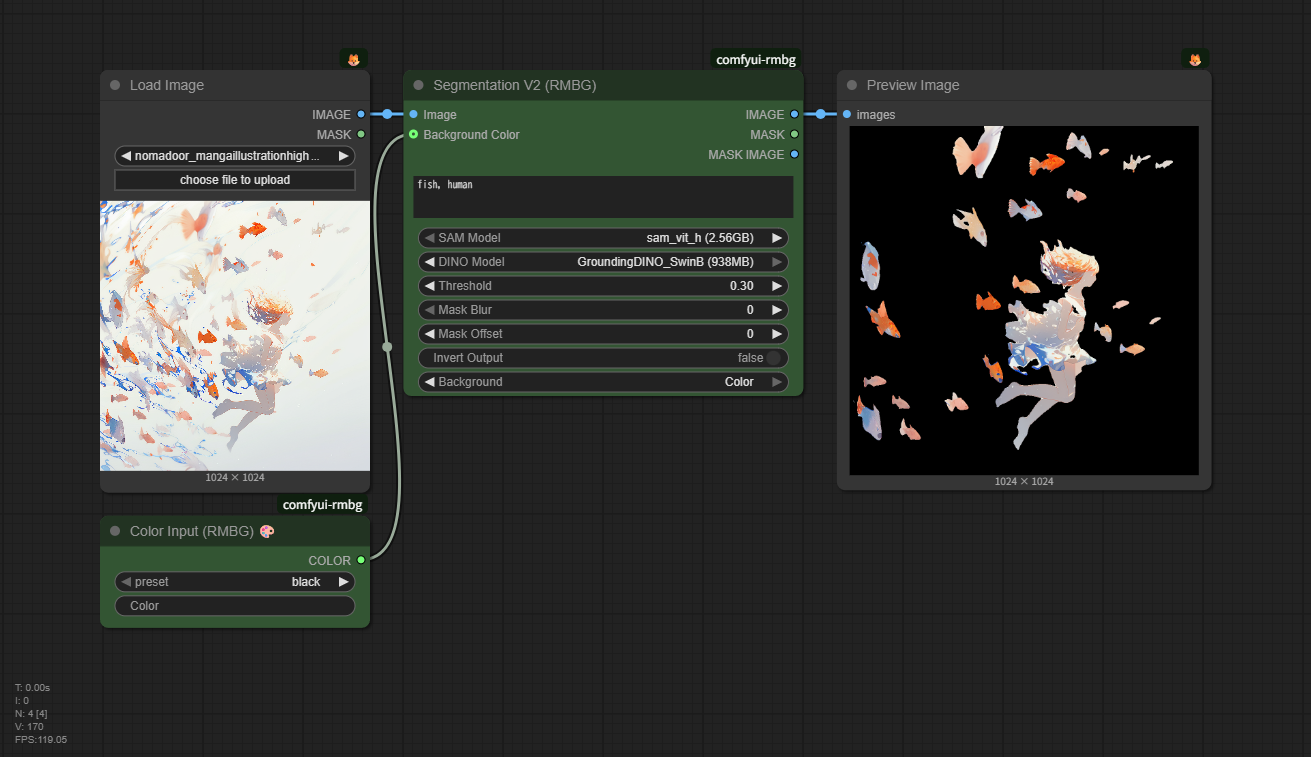Click the fox badge above Preview Image node
The image size is (1311, 757).
tap(1194, 59)
